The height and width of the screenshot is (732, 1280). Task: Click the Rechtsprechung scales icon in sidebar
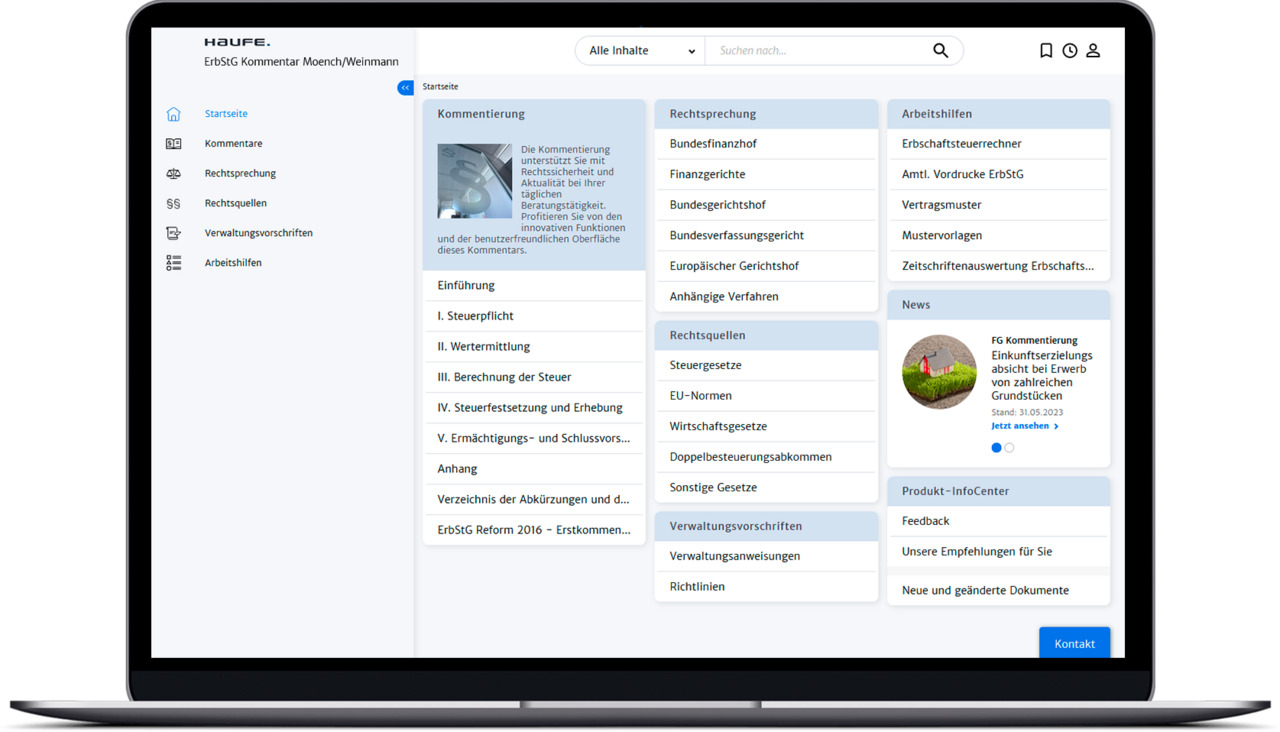pyautogui.click(x=174, y=173)
